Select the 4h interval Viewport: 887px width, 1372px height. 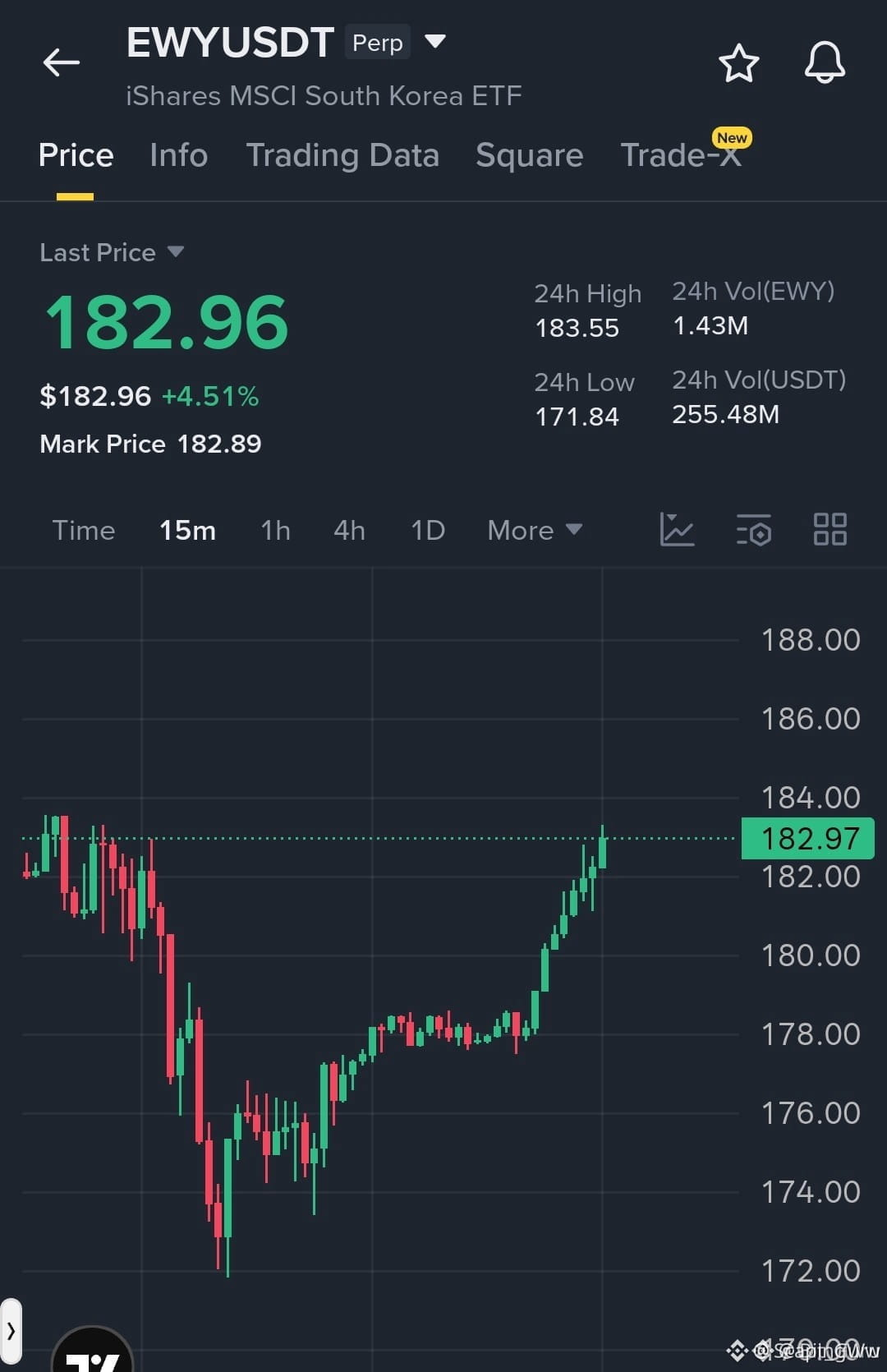coord(349,530)
